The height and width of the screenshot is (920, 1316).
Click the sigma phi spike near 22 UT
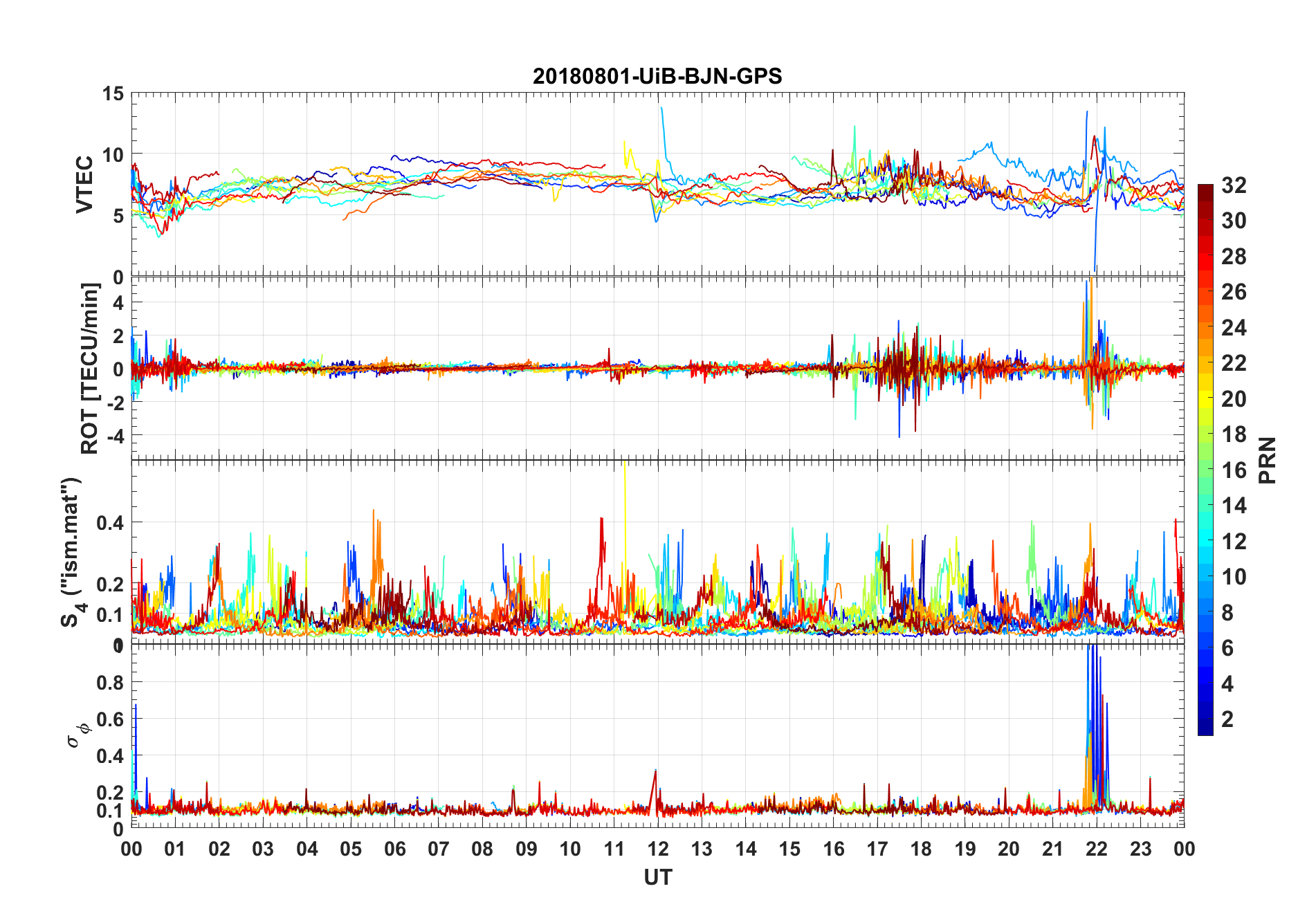[x=1096, y=726]
